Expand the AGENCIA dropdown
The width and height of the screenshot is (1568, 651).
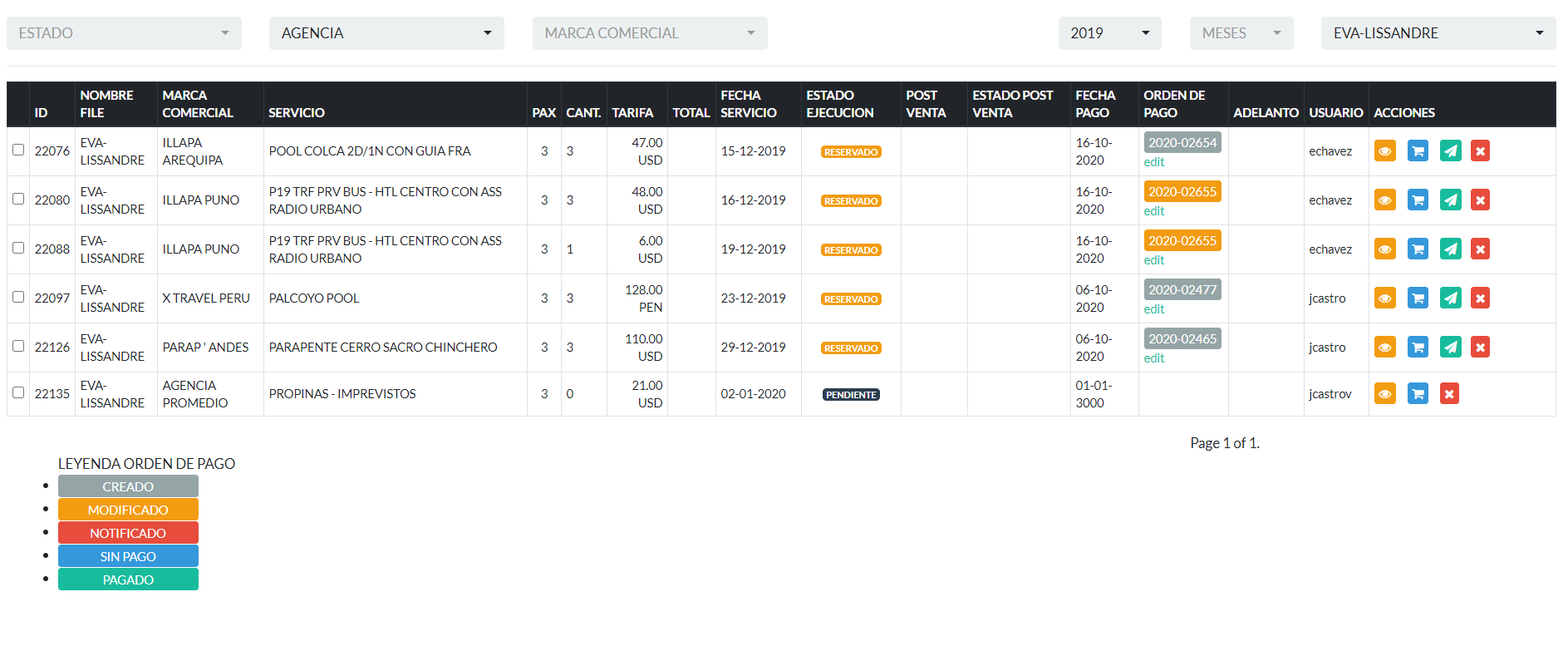[386, 33]
